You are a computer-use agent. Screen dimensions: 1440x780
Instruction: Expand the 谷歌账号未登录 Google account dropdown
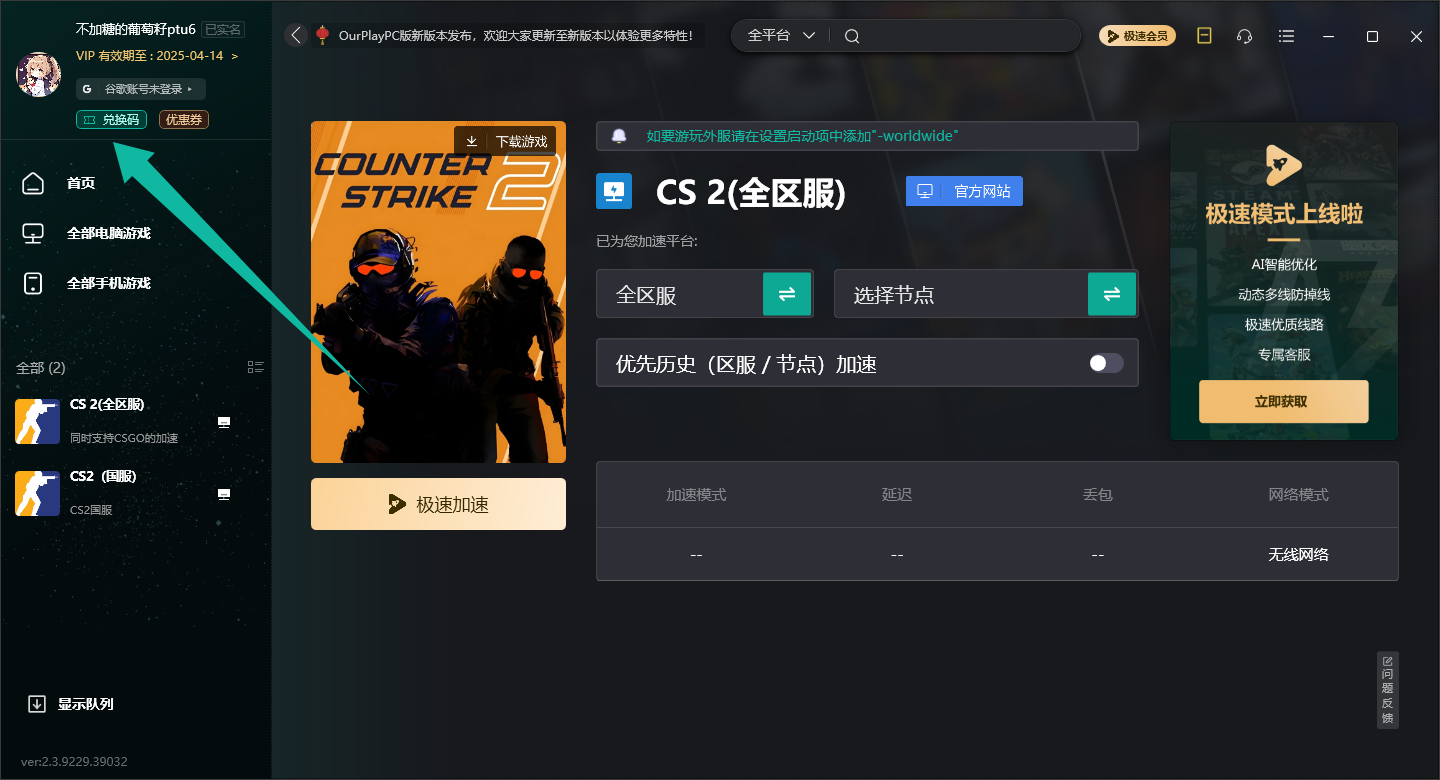(x=141, y=89)
